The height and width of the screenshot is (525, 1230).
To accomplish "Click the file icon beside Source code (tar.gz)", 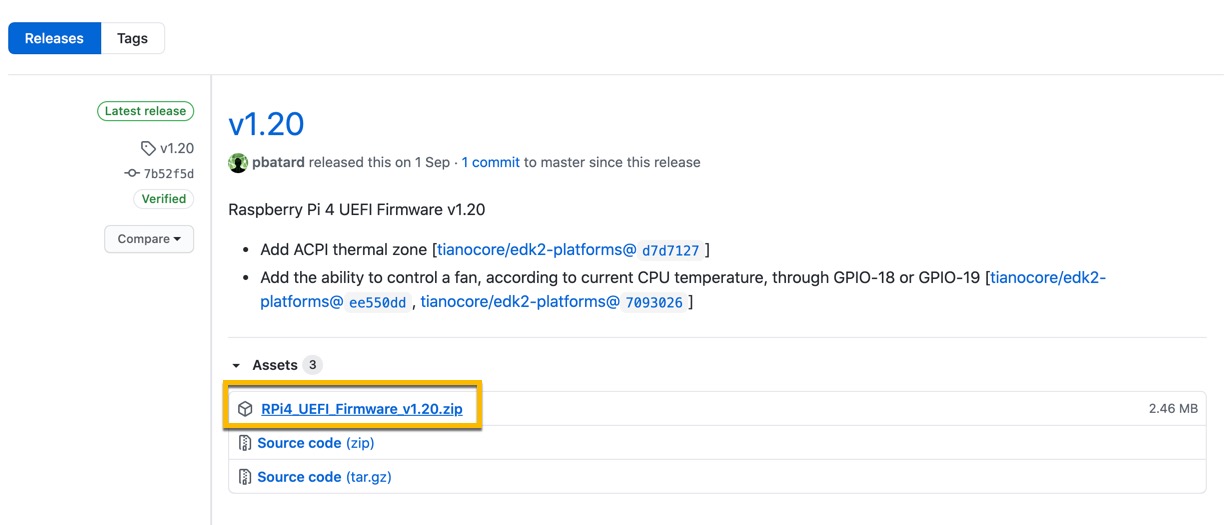I will [x=245, y=477].
